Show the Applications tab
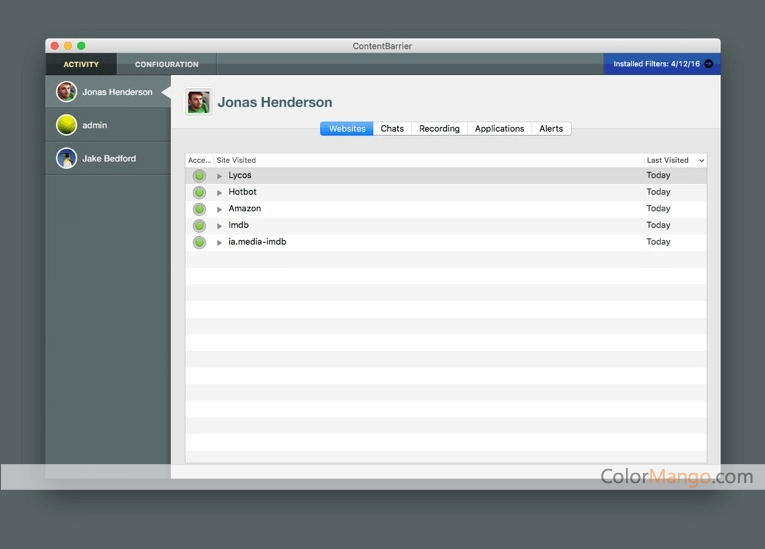This screenshot has height=549, width=765. point(500,129)
